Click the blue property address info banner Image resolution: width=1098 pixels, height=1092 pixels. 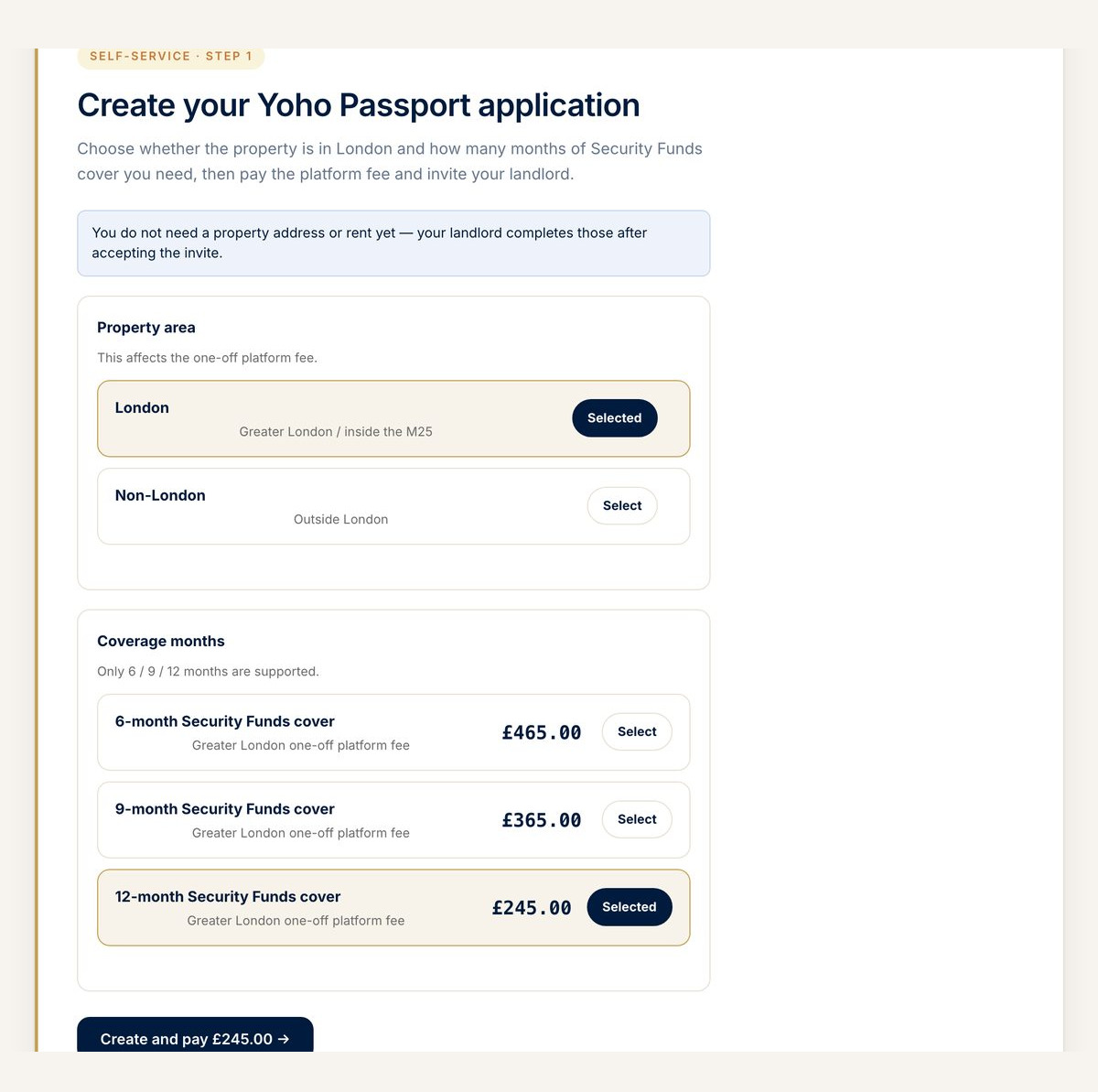coord(393,243)
